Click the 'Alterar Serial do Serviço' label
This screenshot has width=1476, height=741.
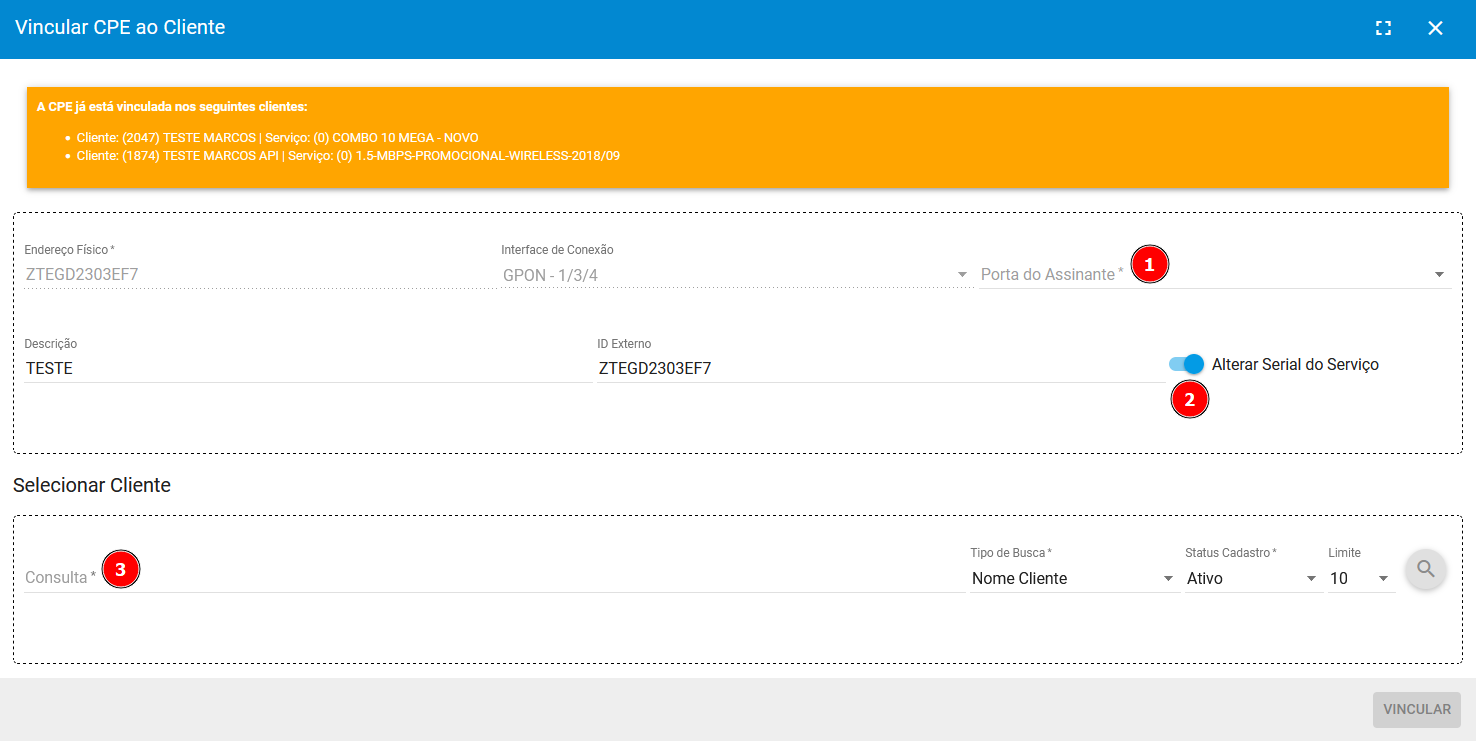coord(1295,365)
